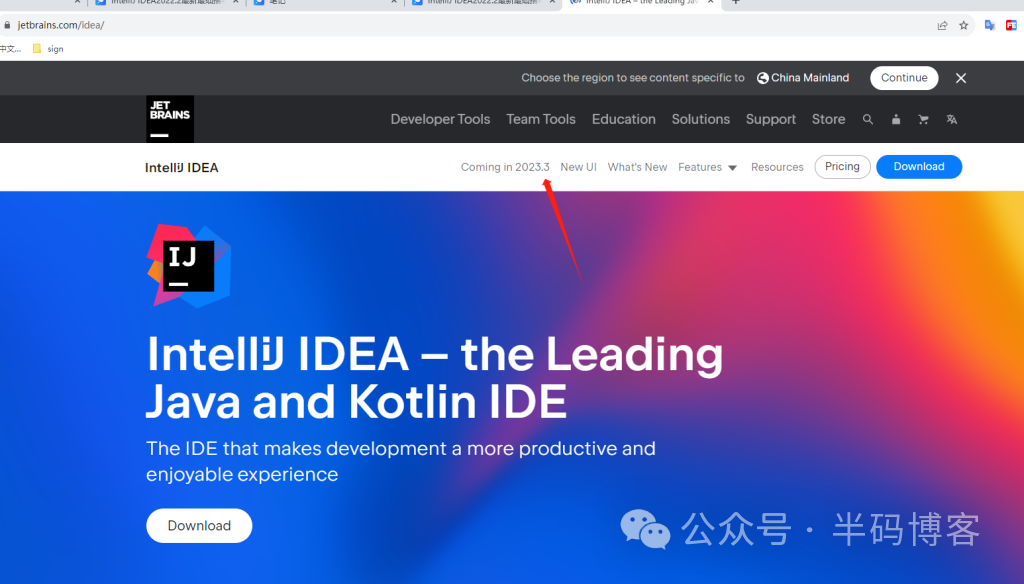This screenshot has height=584, width=1024.
Task: Click the IntelliJ IDEA product name link
Action: click(x=182, y=168)
